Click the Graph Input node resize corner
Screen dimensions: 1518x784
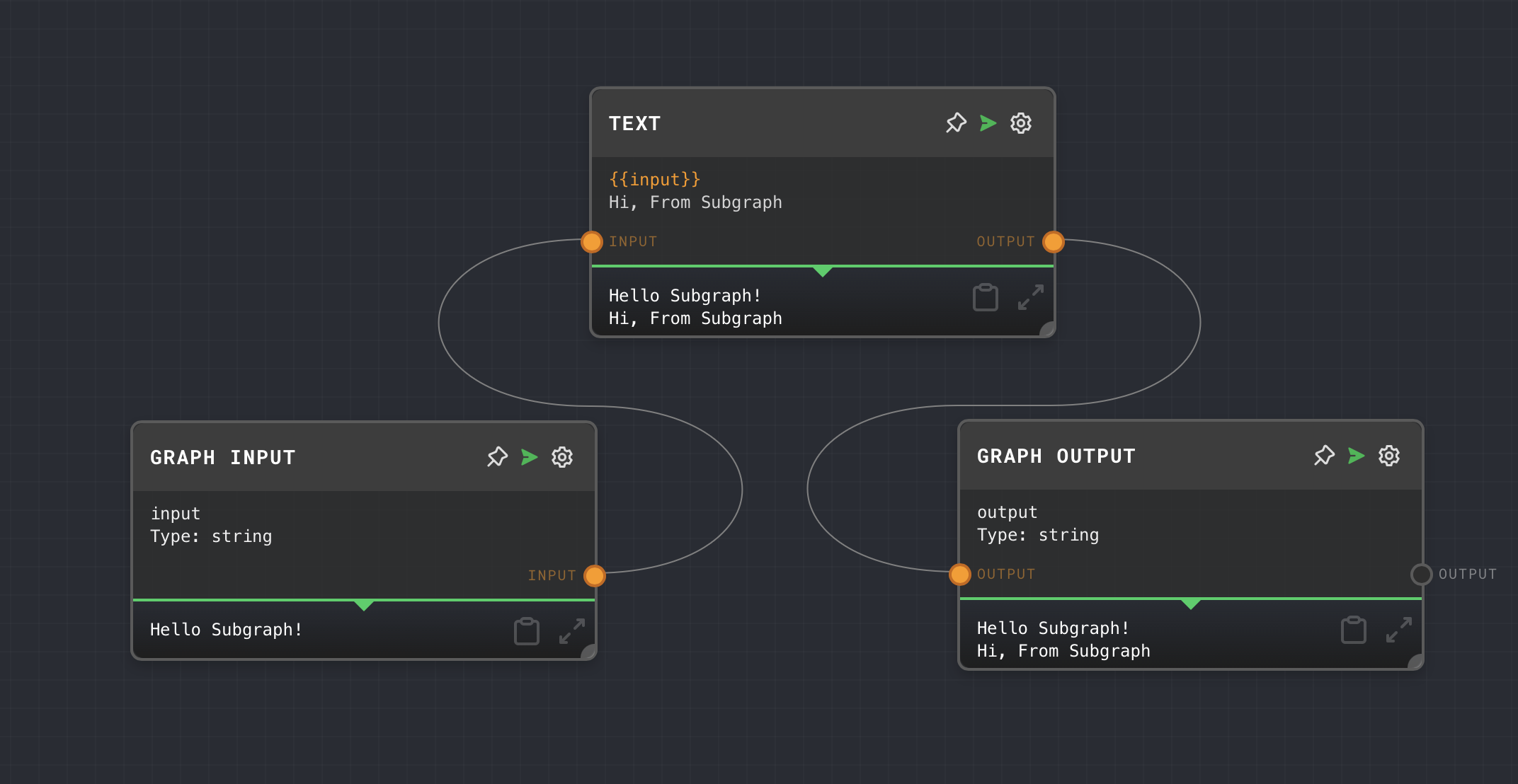coord(589,652)
